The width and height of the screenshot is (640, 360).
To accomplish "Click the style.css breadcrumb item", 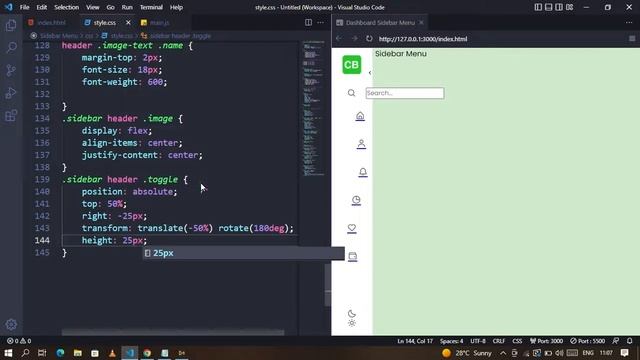I will tap(118, 36).
